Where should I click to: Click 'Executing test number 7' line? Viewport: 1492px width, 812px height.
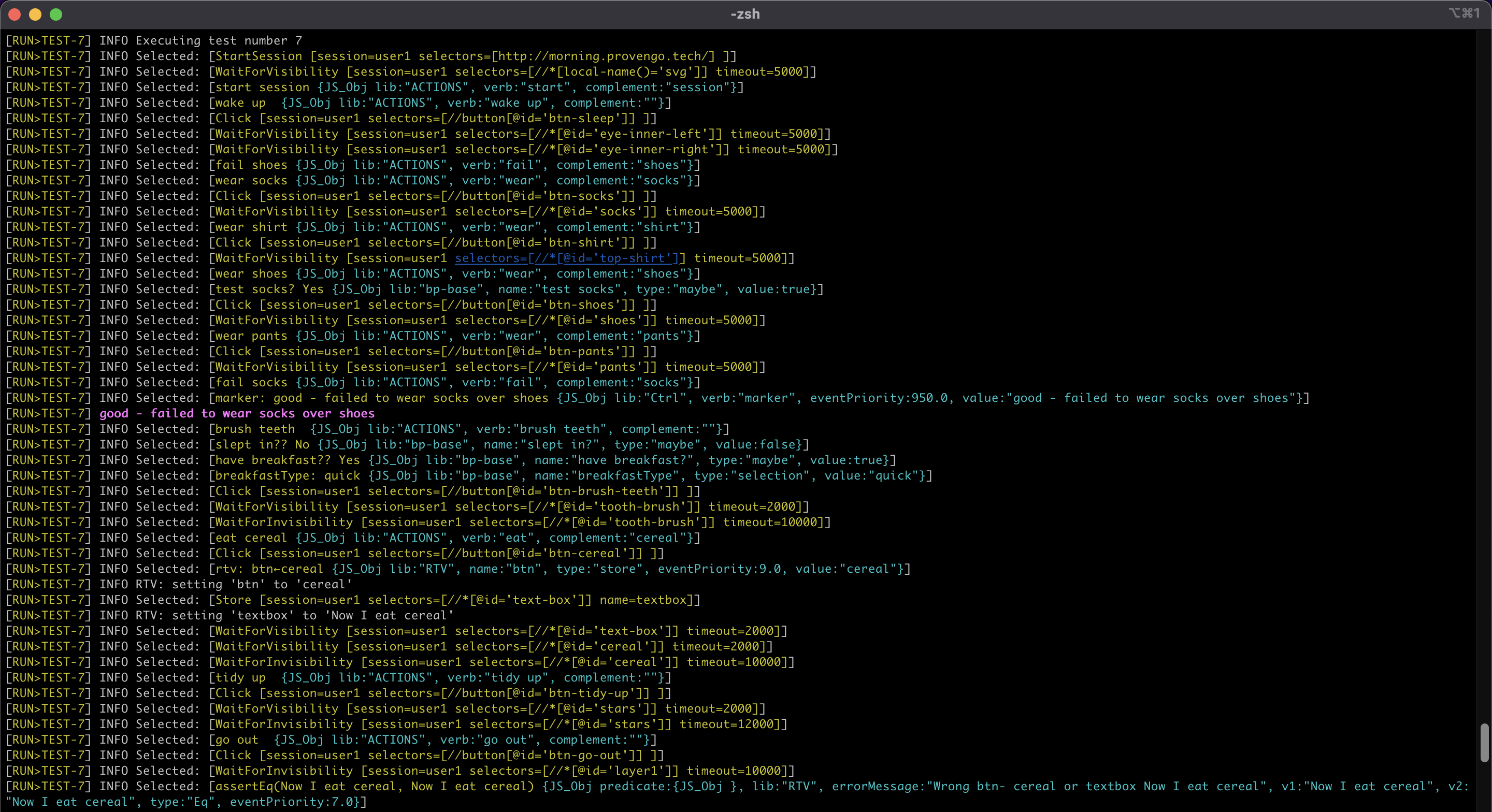tap(154, 40)
